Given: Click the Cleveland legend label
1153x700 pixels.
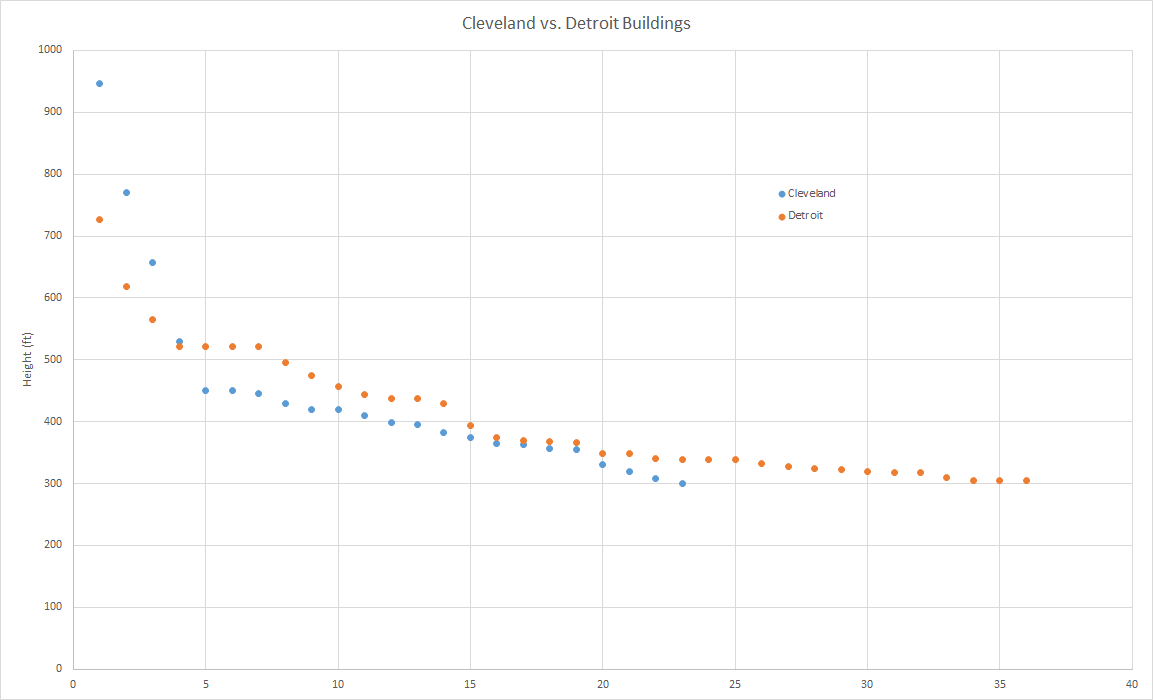Looking at the screenshot, I should (812, 193).
